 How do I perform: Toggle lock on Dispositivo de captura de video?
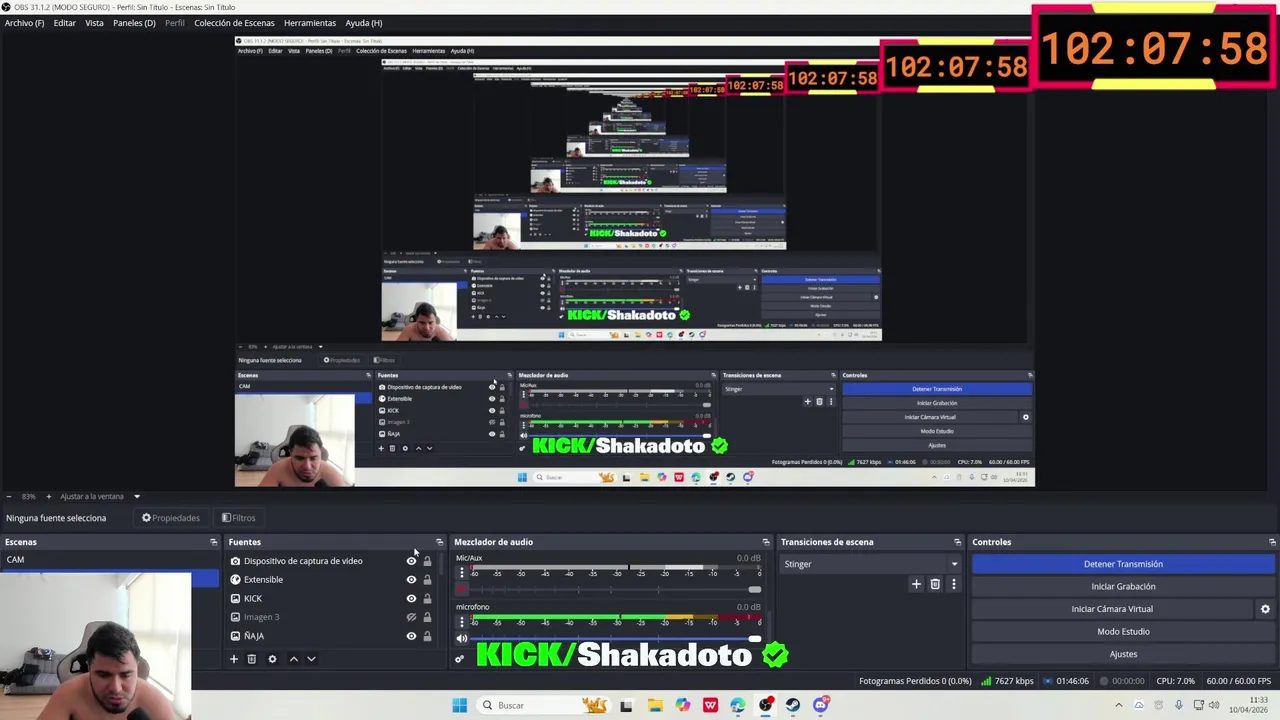click(427, 561)
